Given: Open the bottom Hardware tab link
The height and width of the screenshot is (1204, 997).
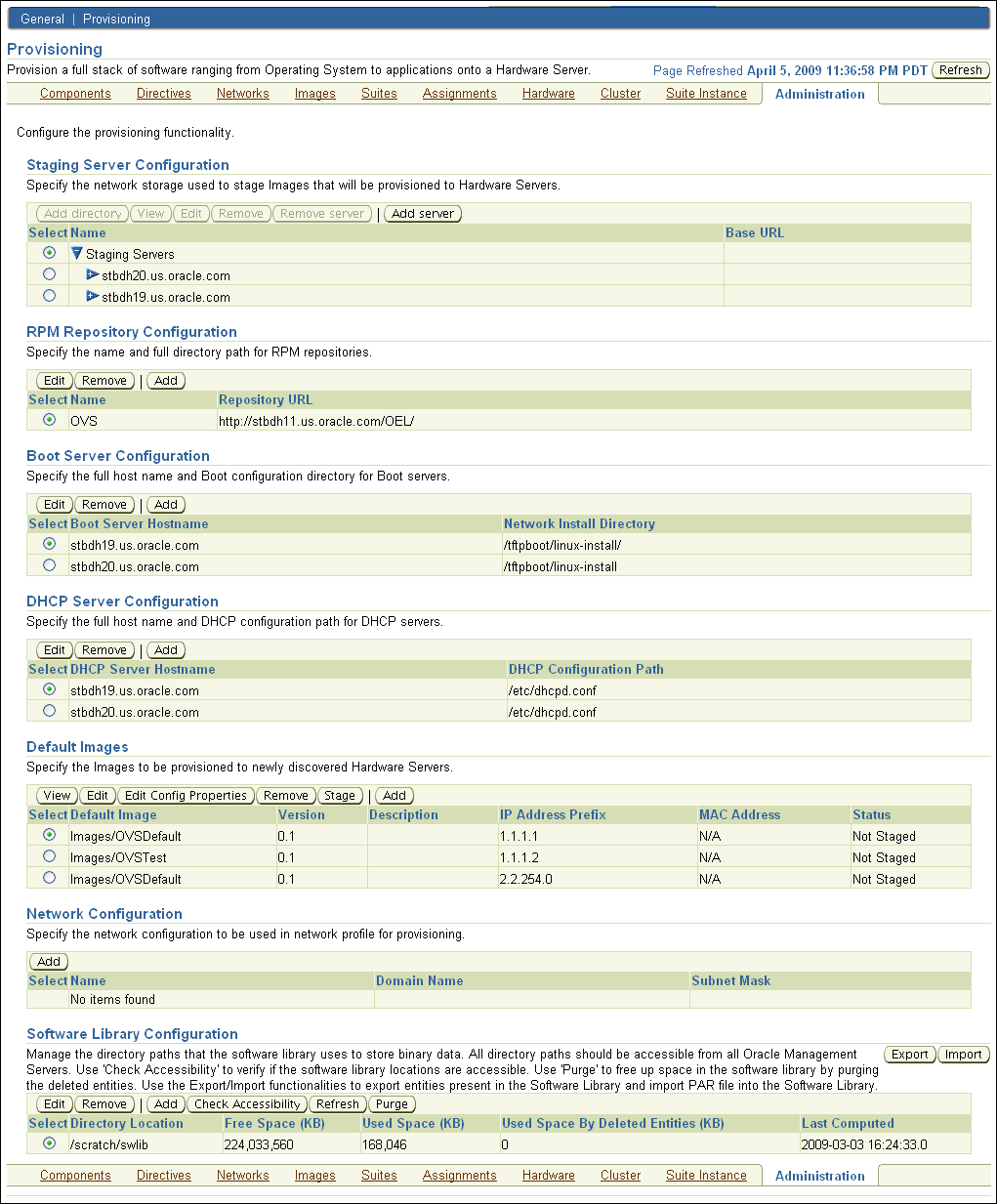Looking at the screenshot, I should click(549, 1176).
